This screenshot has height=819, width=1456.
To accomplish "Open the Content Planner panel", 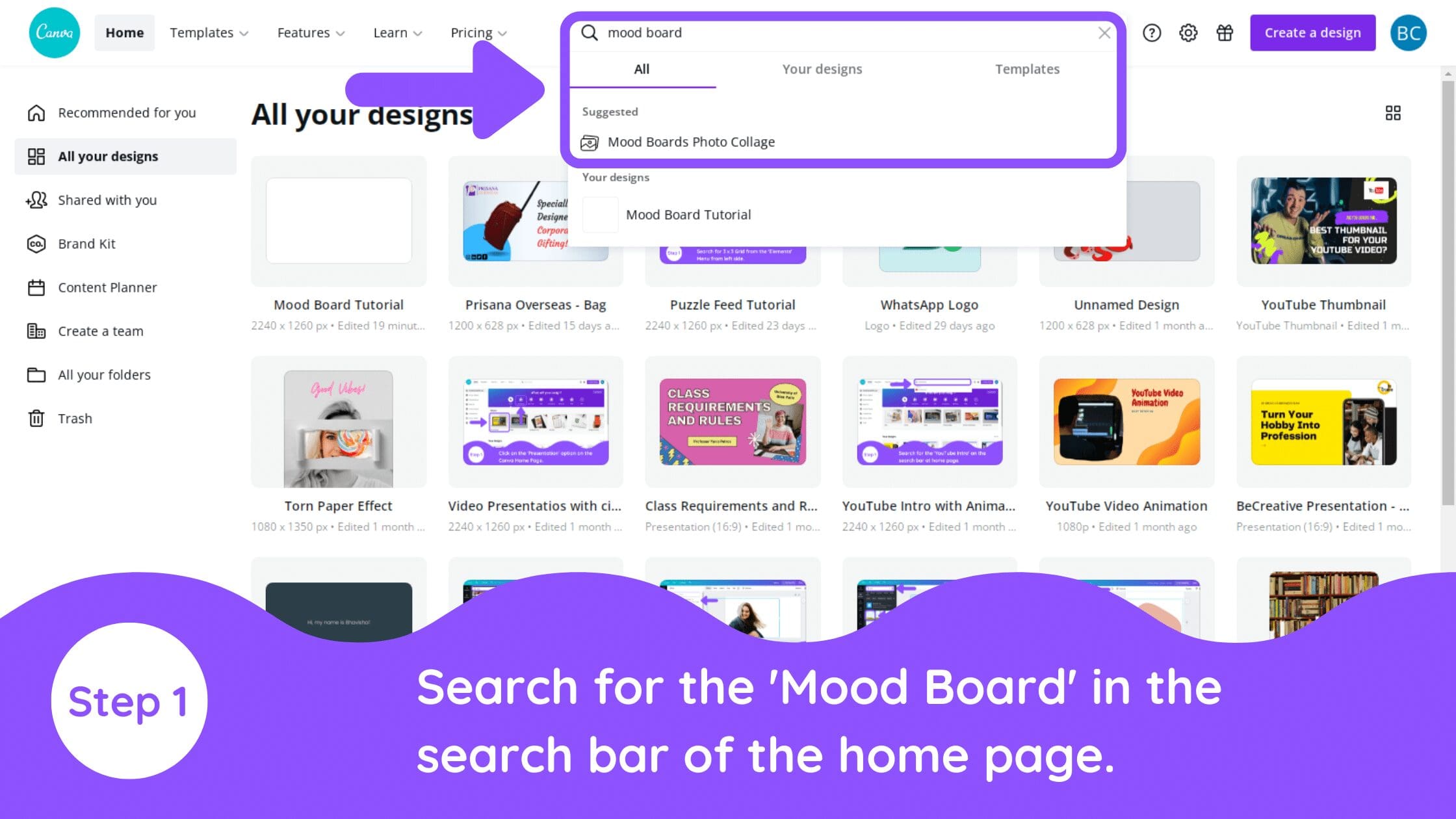I will tap(107, 287).
